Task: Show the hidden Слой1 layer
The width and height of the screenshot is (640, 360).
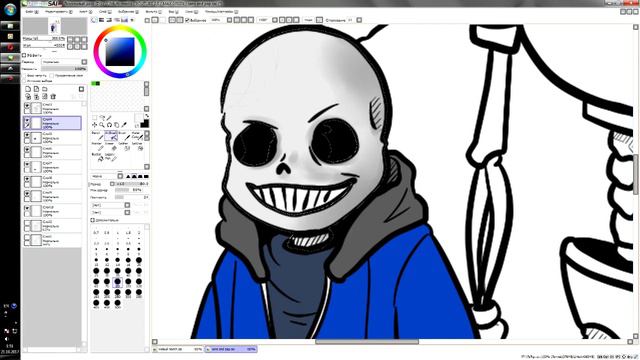Action: coord(27,237)
